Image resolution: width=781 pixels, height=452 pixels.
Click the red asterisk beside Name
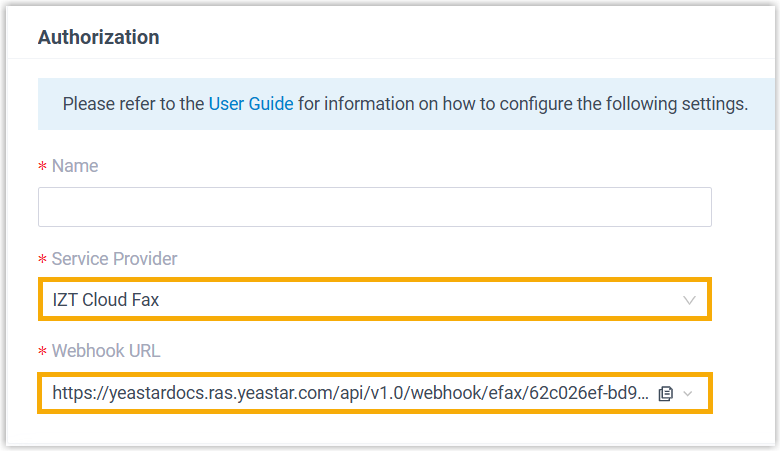click(42, 167)
